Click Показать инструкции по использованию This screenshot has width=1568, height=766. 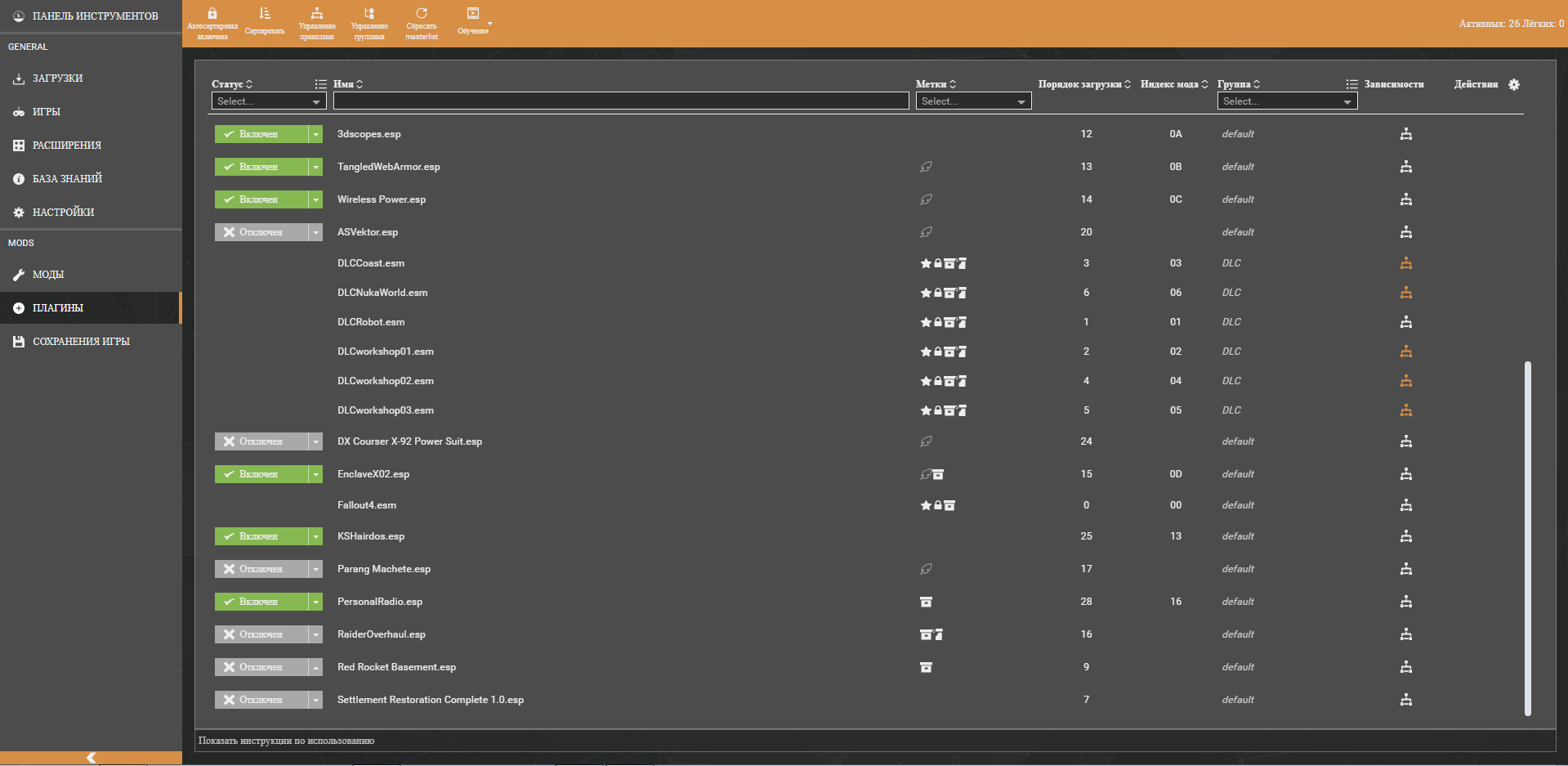[x=287, y=741]
